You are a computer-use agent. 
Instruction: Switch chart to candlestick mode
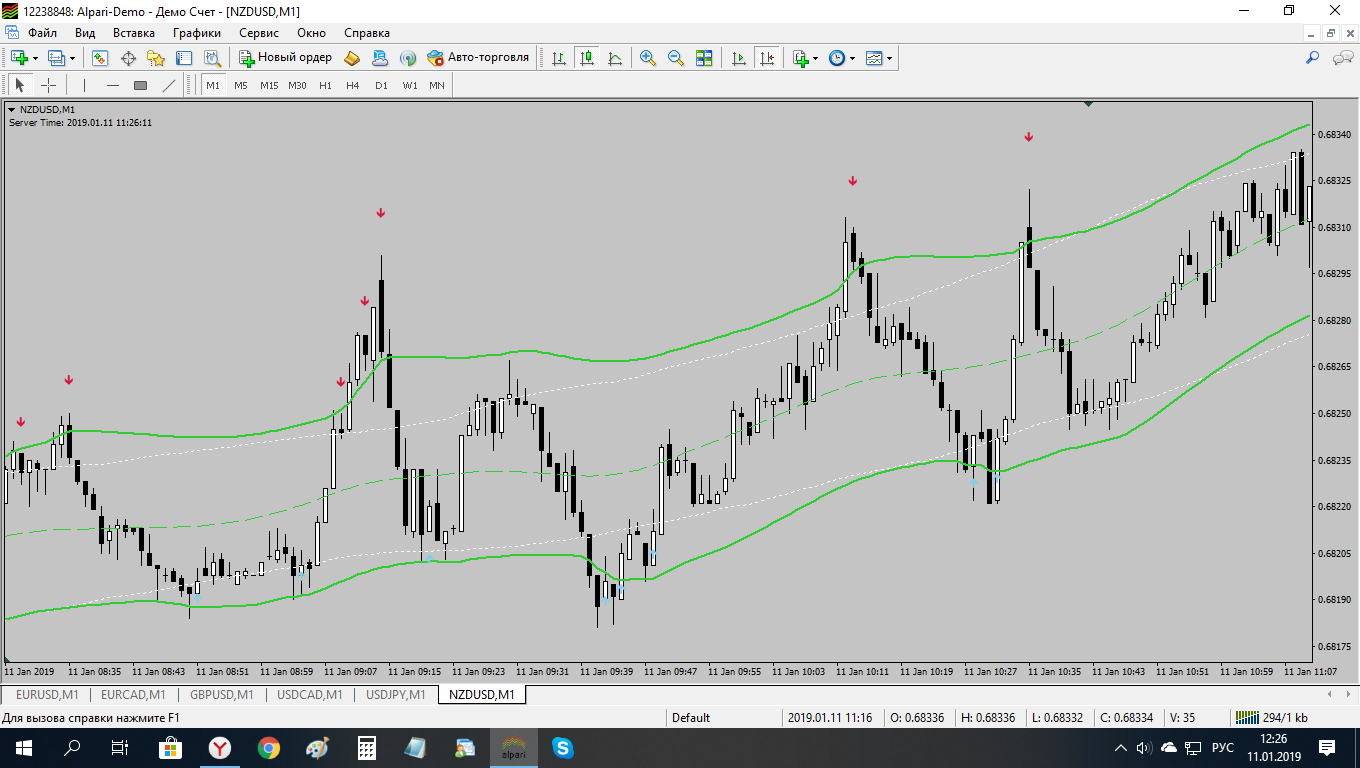(587, 58)
